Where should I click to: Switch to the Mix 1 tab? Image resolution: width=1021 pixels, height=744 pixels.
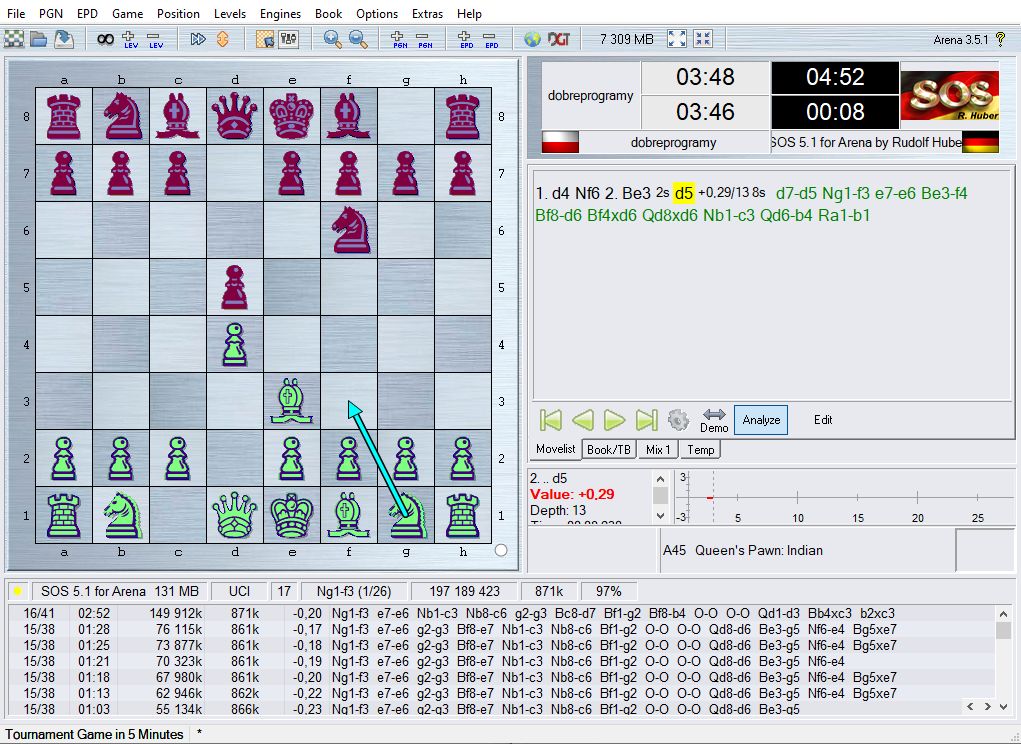coord(658,450)
